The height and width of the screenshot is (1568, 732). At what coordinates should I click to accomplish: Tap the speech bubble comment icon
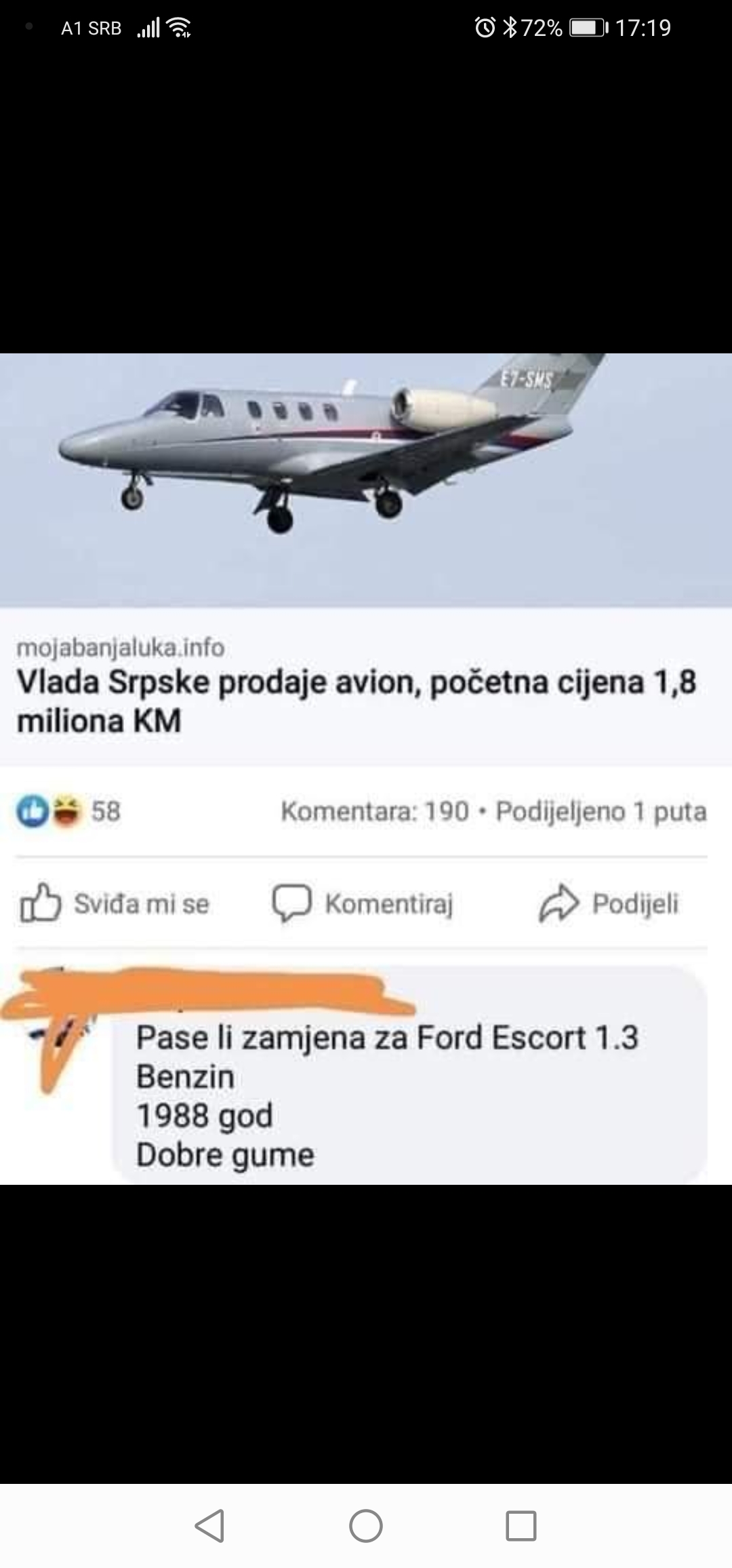tap(291, 903)
